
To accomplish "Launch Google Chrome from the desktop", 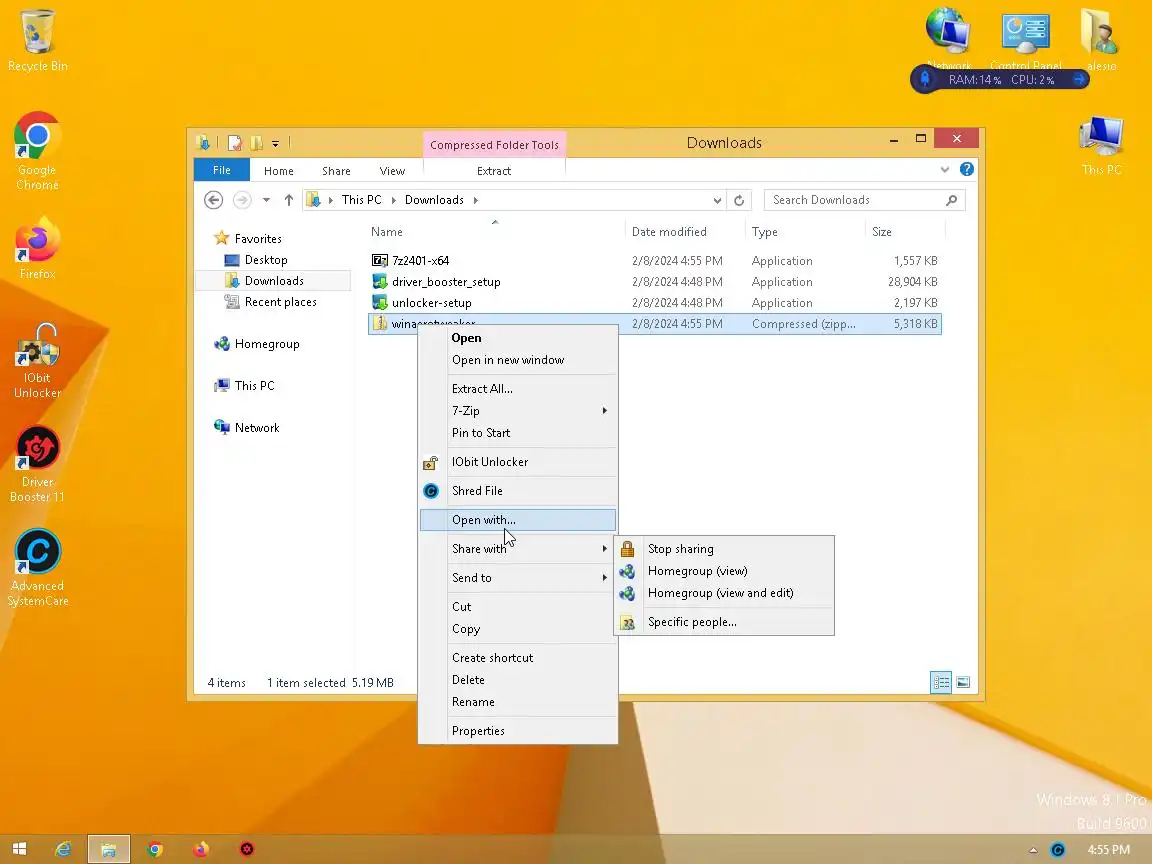I will coord(37,151).
